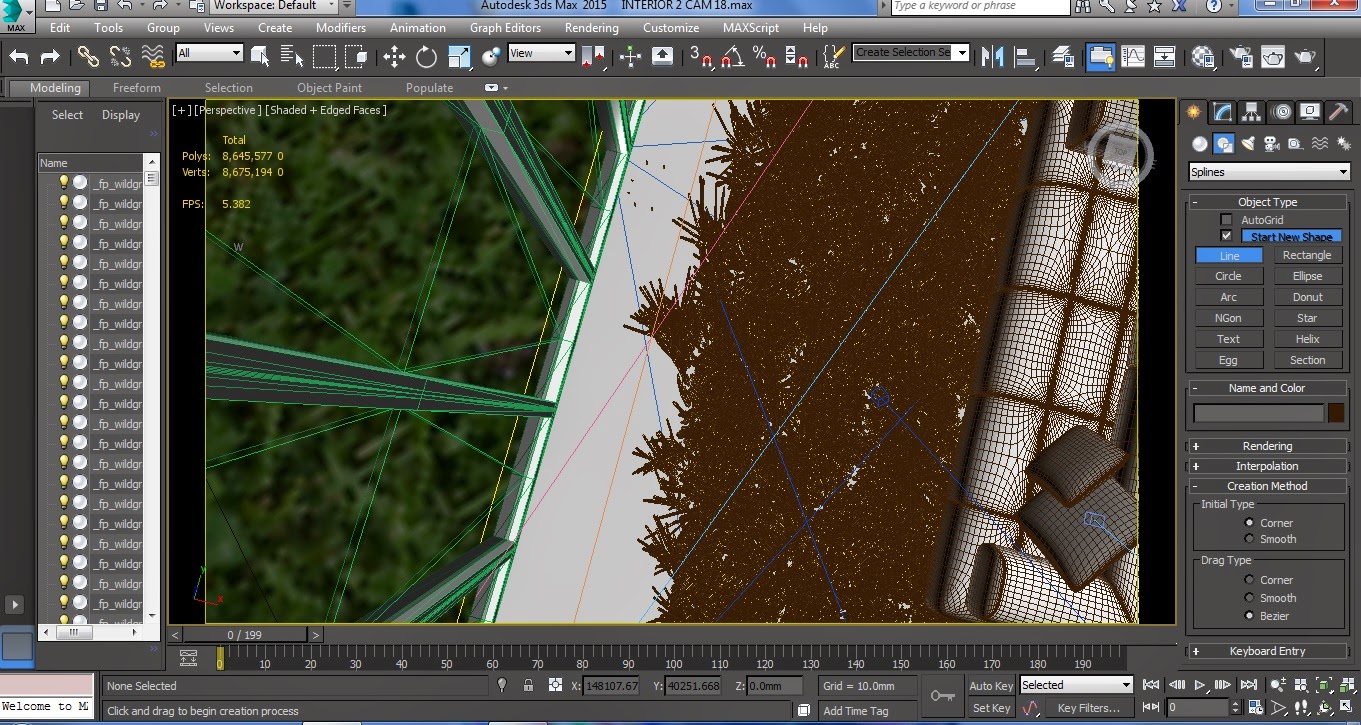Screen dimensions: 1361x725
Task: Select the Helix shape button
Action: tap(1308, 338)
